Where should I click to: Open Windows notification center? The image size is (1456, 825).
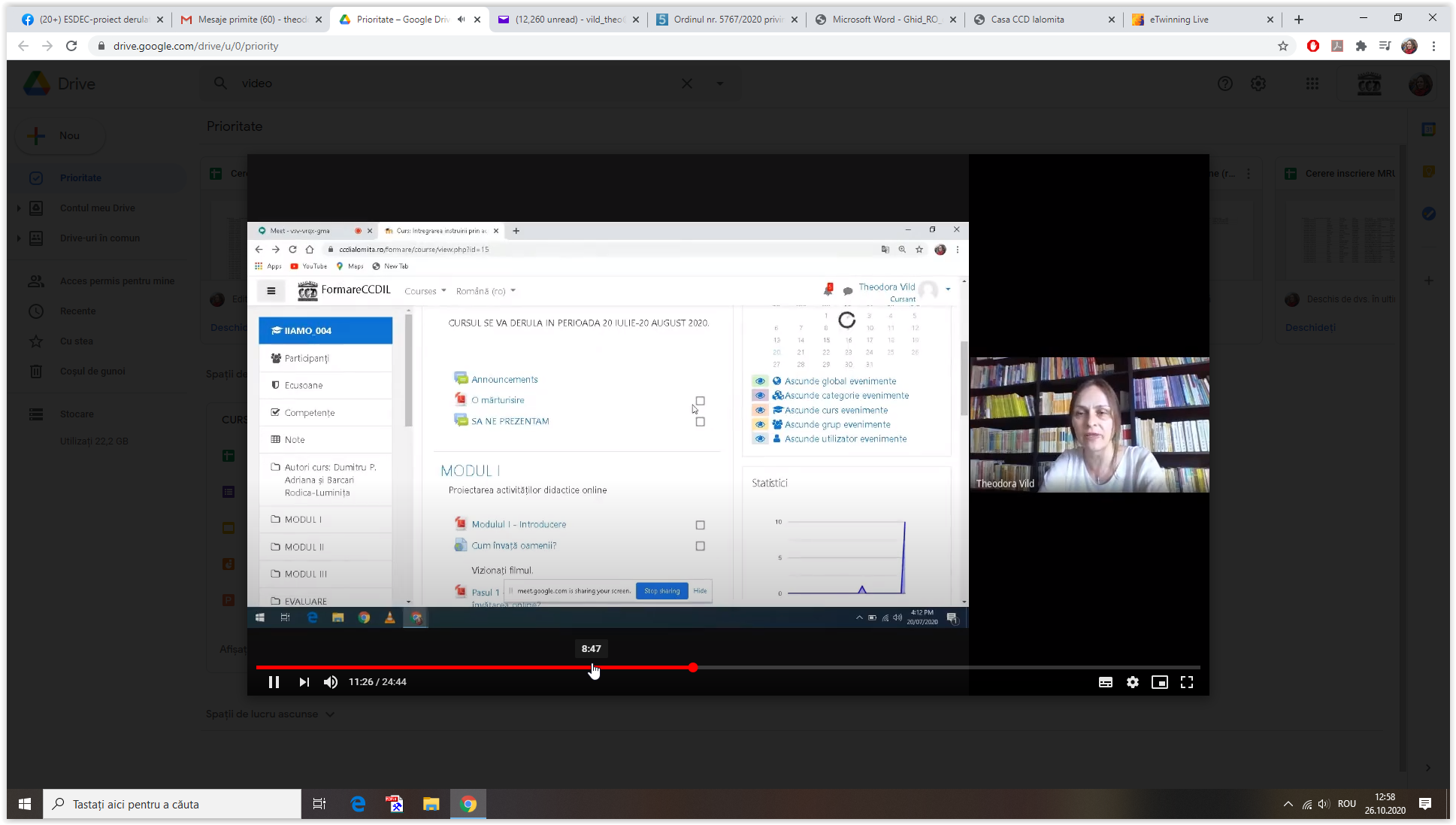[1425, 805]
